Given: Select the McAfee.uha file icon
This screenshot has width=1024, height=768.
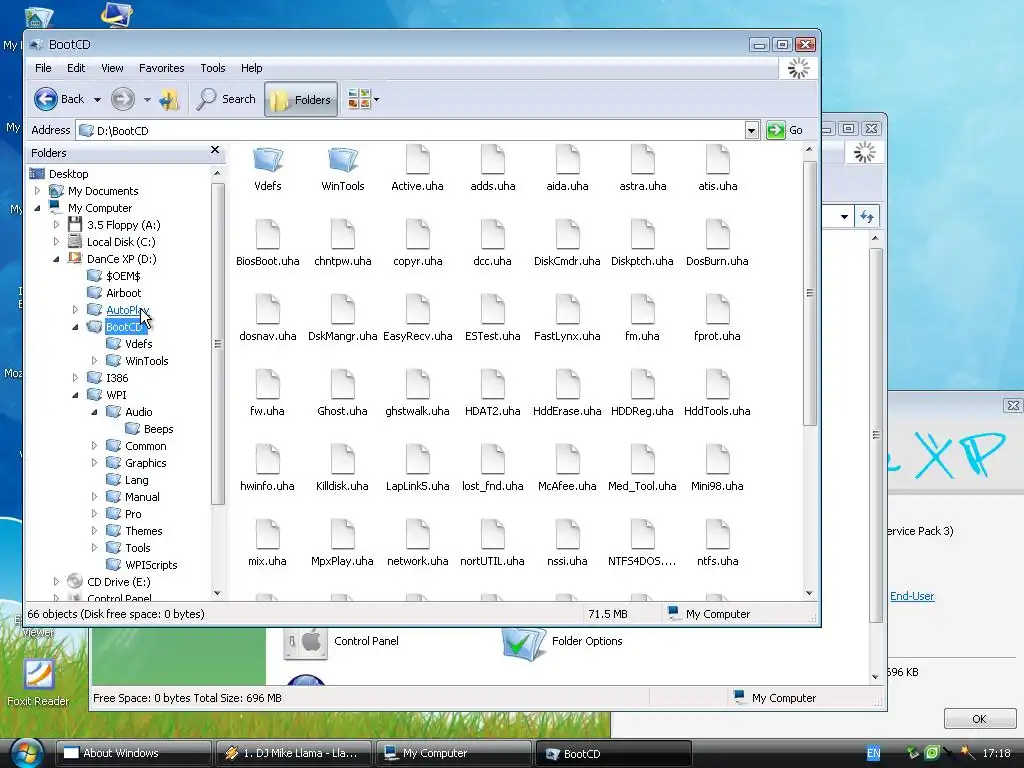Looking at the screenshot, I should pos(568,460).
